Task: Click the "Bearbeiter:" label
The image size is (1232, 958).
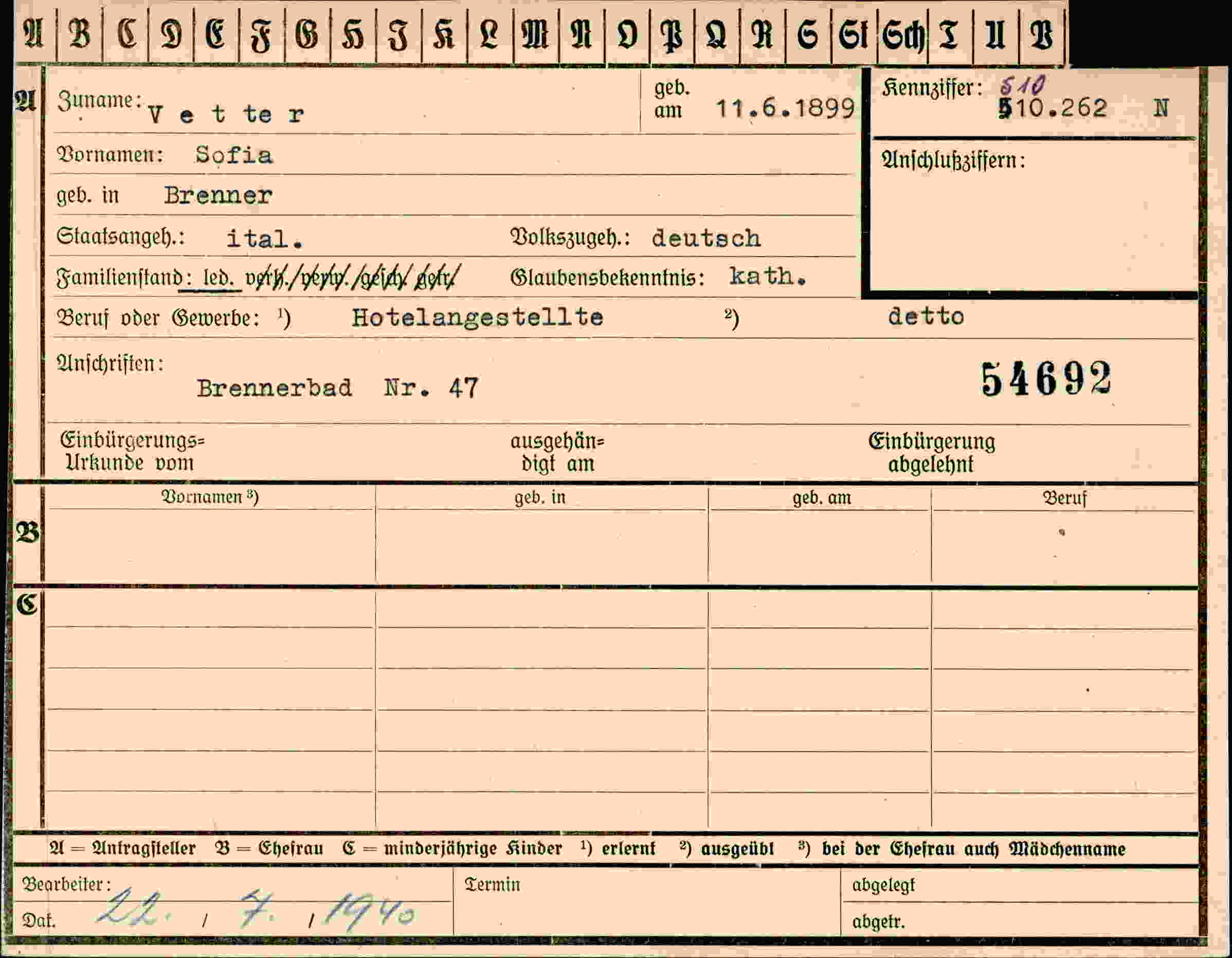Action: (x=66, y=884)
